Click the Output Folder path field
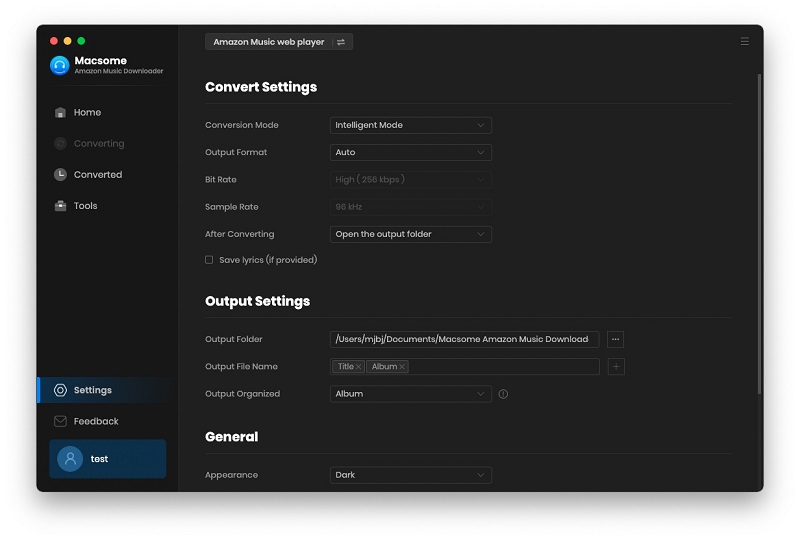 pyautogui.click(x=464, y=339)
